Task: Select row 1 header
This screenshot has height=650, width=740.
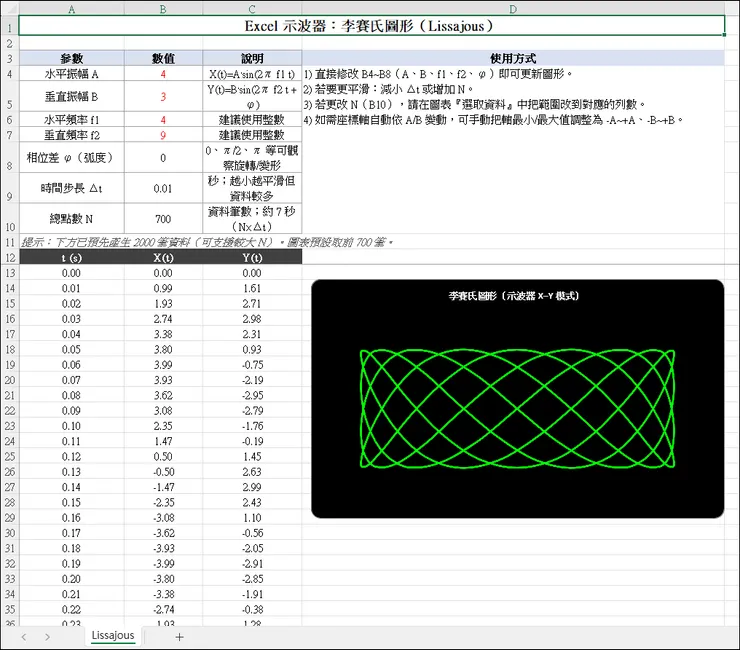Action: click(x=10, y=26)
